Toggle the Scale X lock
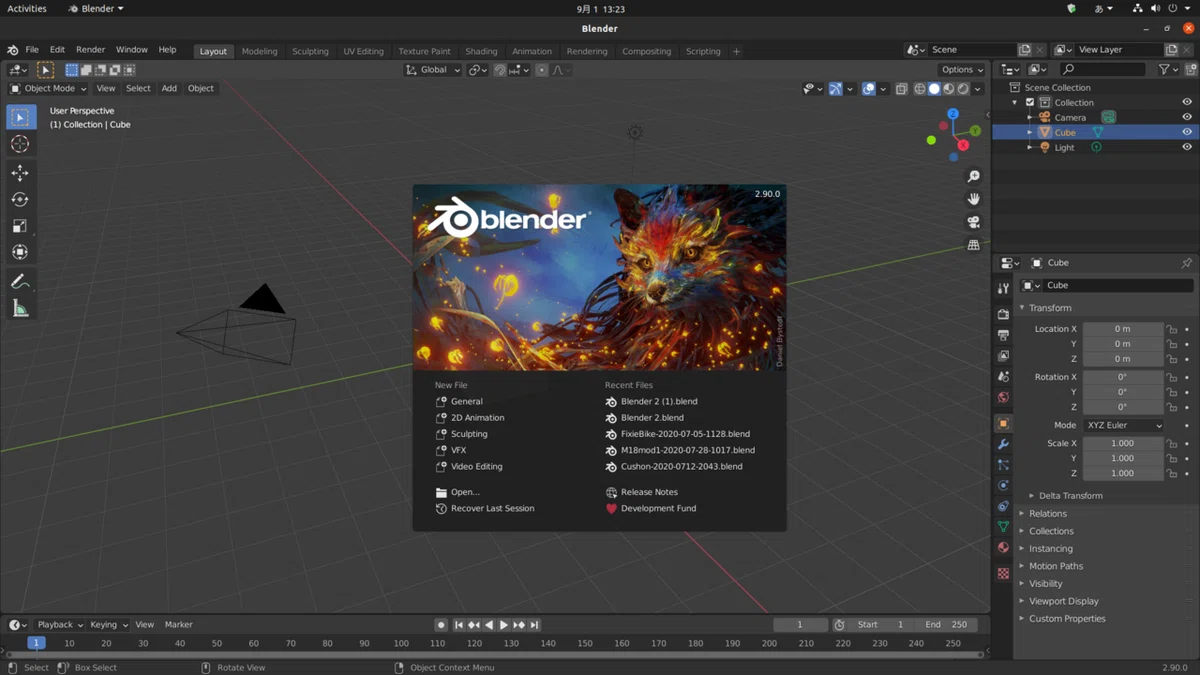Image resolution: width=1200 pixels, height=675 pixels. 1171,443
